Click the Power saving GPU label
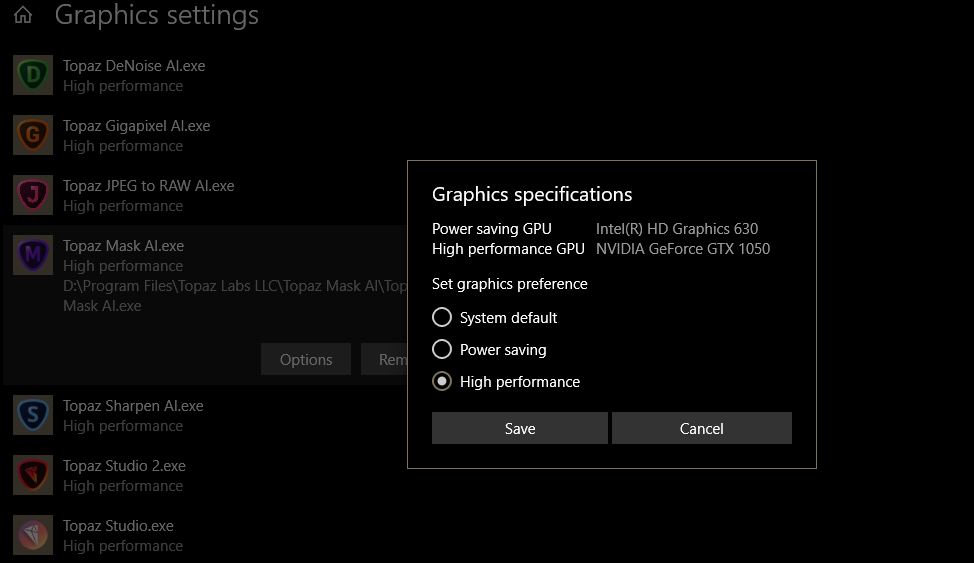The width and height of the screenshot is (974, 563). [491, 229]
